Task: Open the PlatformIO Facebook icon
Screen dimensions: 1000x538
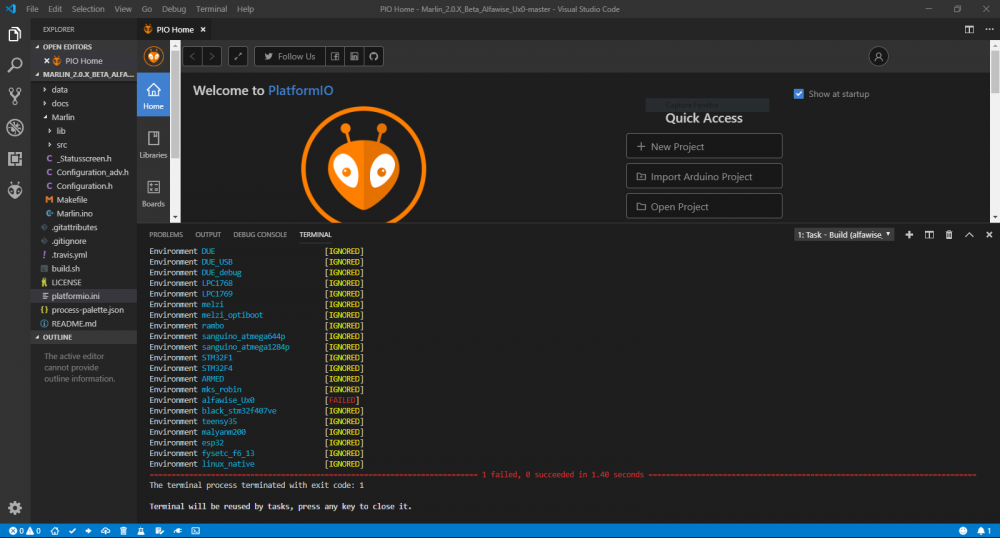Action: 335,57
